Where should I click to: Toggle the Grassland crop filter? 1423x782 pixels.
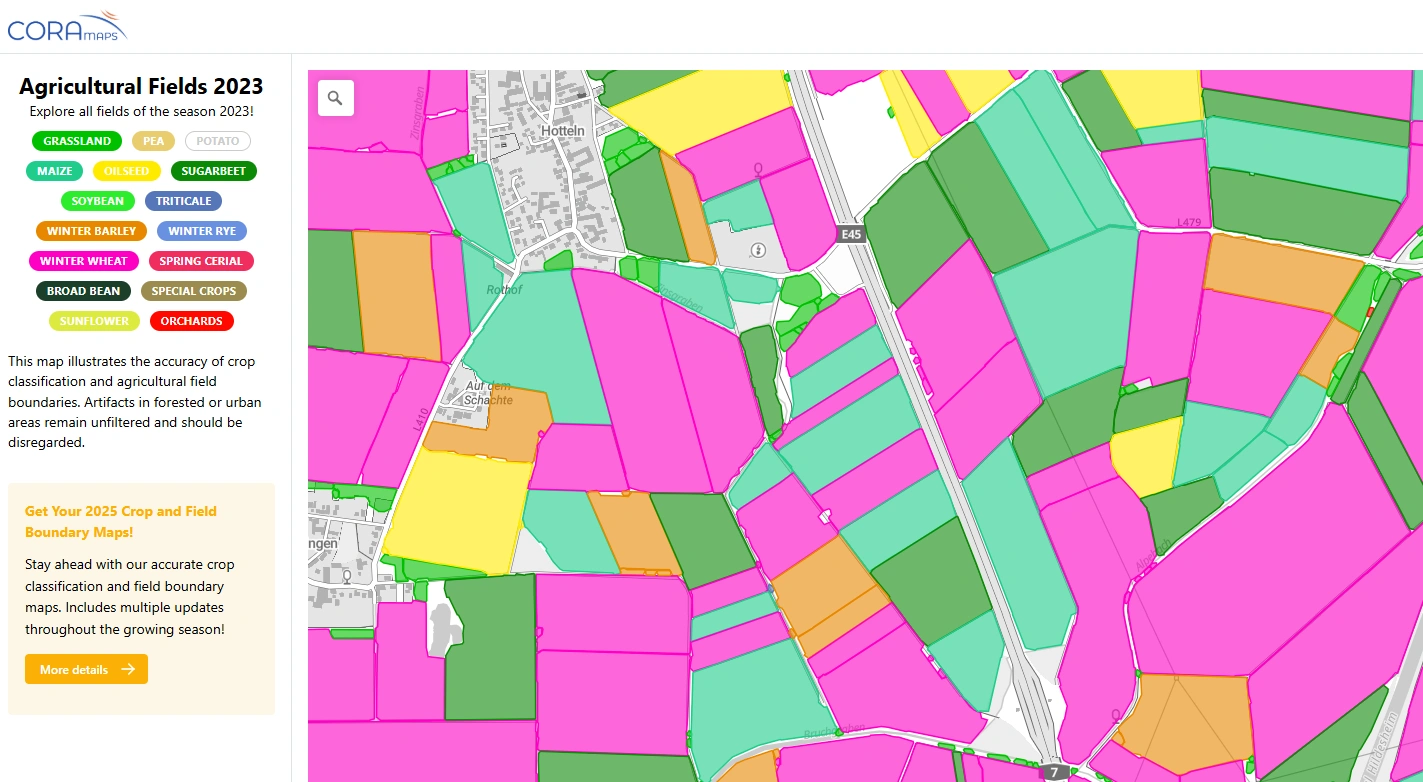tap(77, 141)
